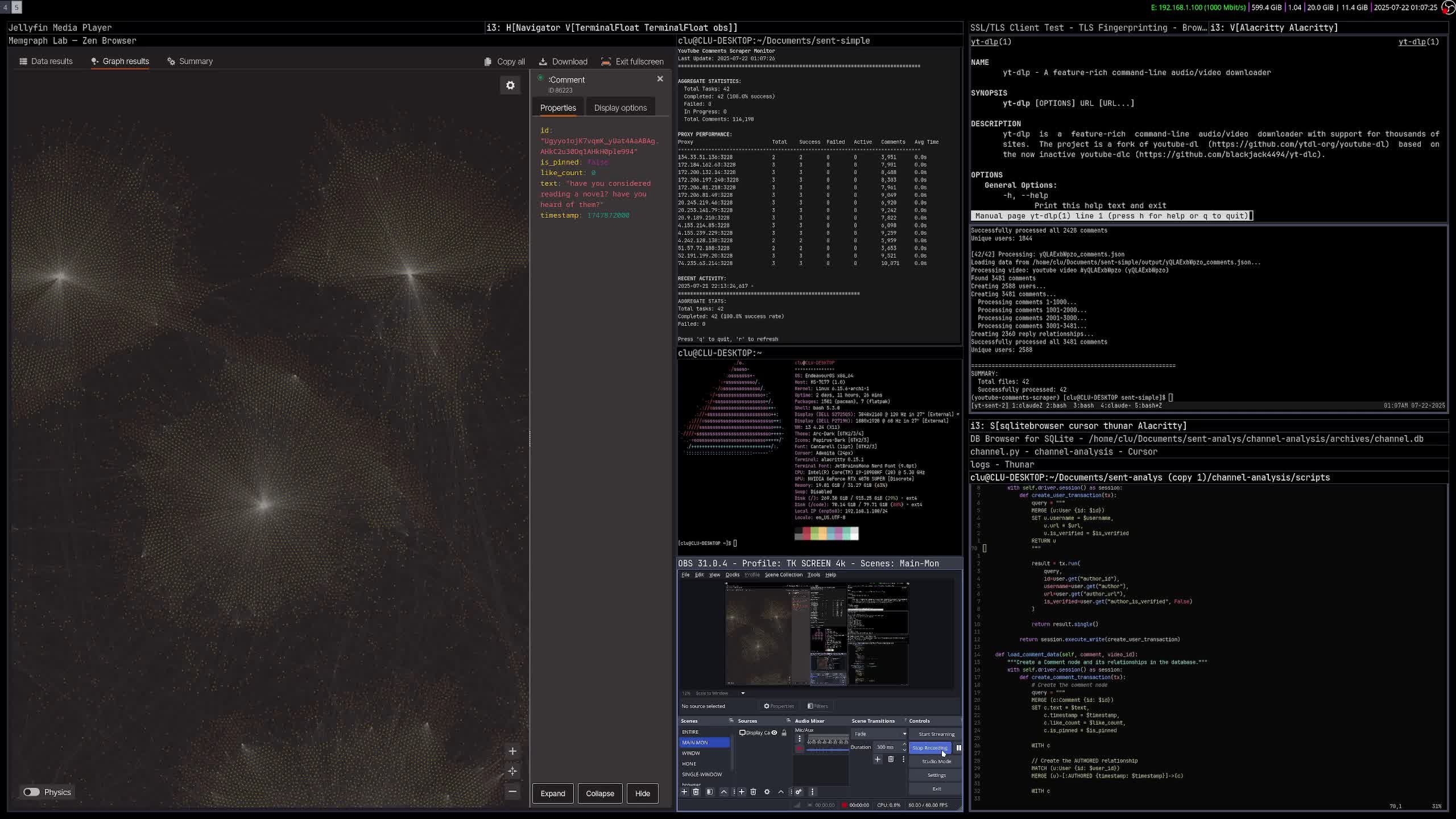Add a scene transition in OBS
The height and width of the screenshot is (819, 1456).
878,759
